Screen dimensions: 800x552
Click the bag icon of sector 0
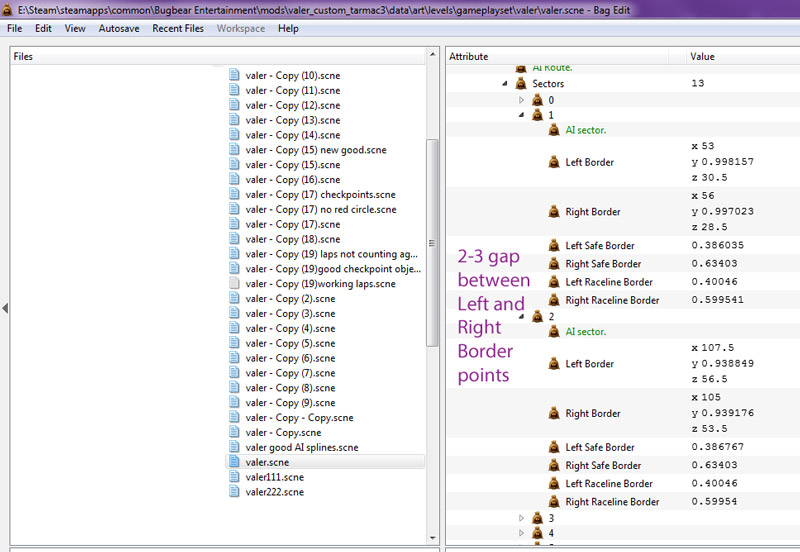coord(537,100)
